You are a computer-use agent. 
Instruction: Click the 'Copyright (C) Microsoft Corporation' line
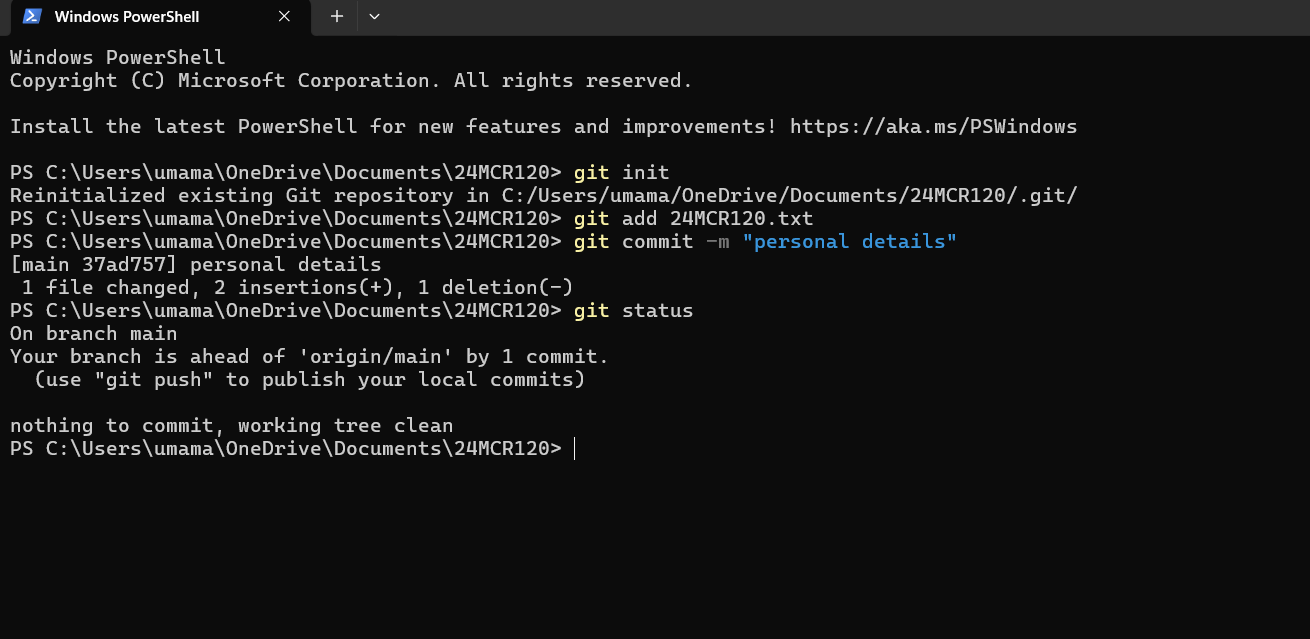[x=351, y=81]
